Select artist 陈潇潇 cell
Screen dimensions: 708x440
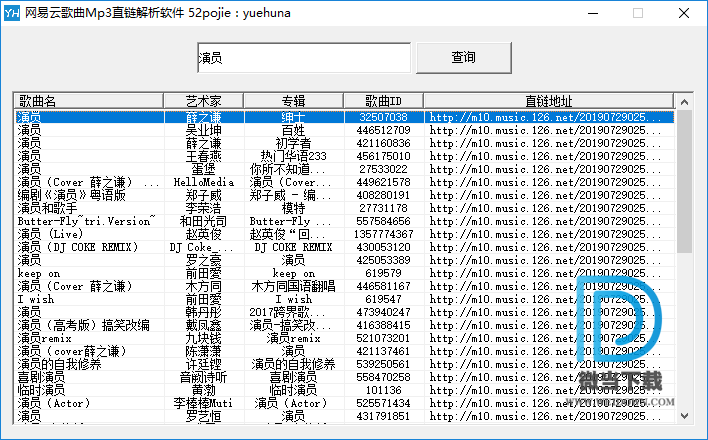(x=204, y=351)
